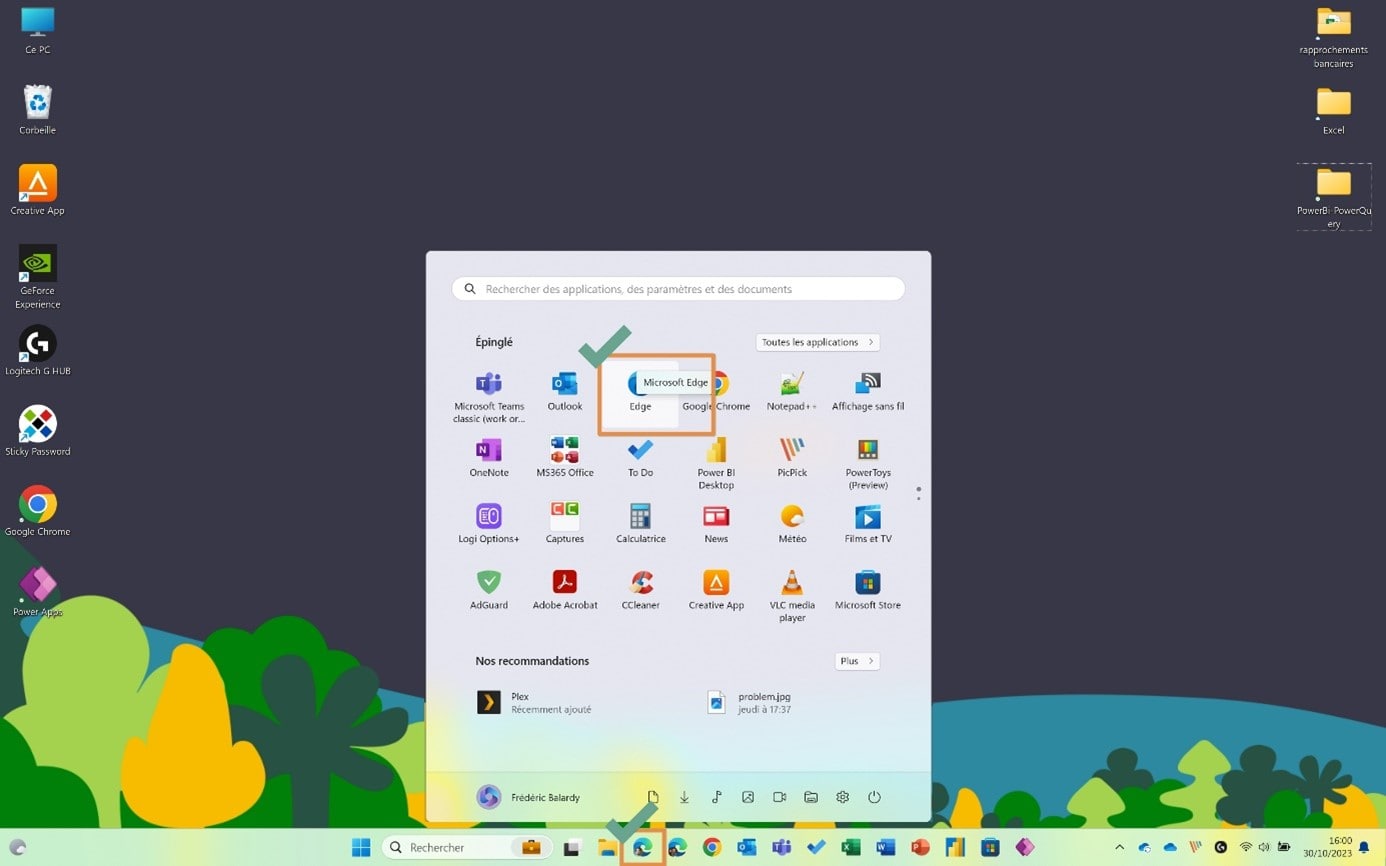
Task: Expand recommendations with the Plus button
Action: 857,661
